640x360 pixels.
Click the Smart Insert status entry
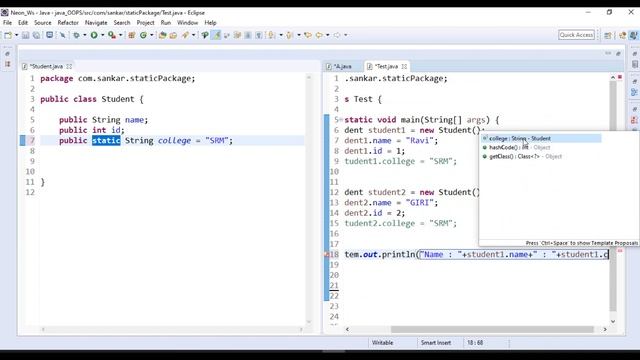(x=436, y=343)
